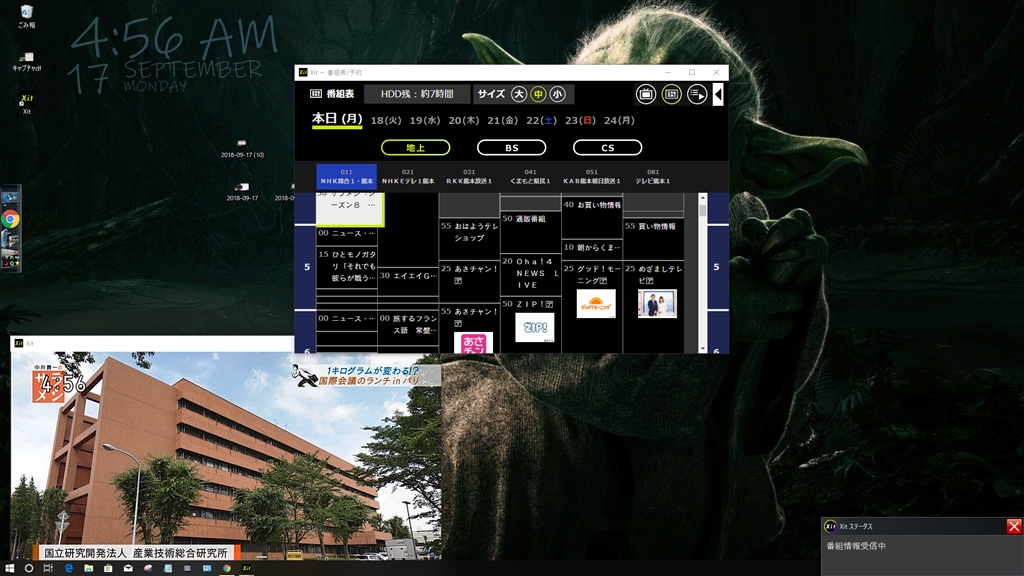The height and width of the screenshot is (576, 1024).
Task: Click the 番組表 title icon
Action: [315, 94]
